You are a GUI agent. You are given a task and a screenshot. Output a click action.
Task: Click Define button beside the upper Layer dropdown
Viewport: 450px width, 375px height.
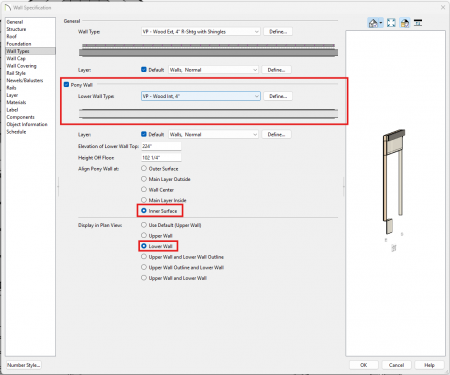click(x=276, y=70)
